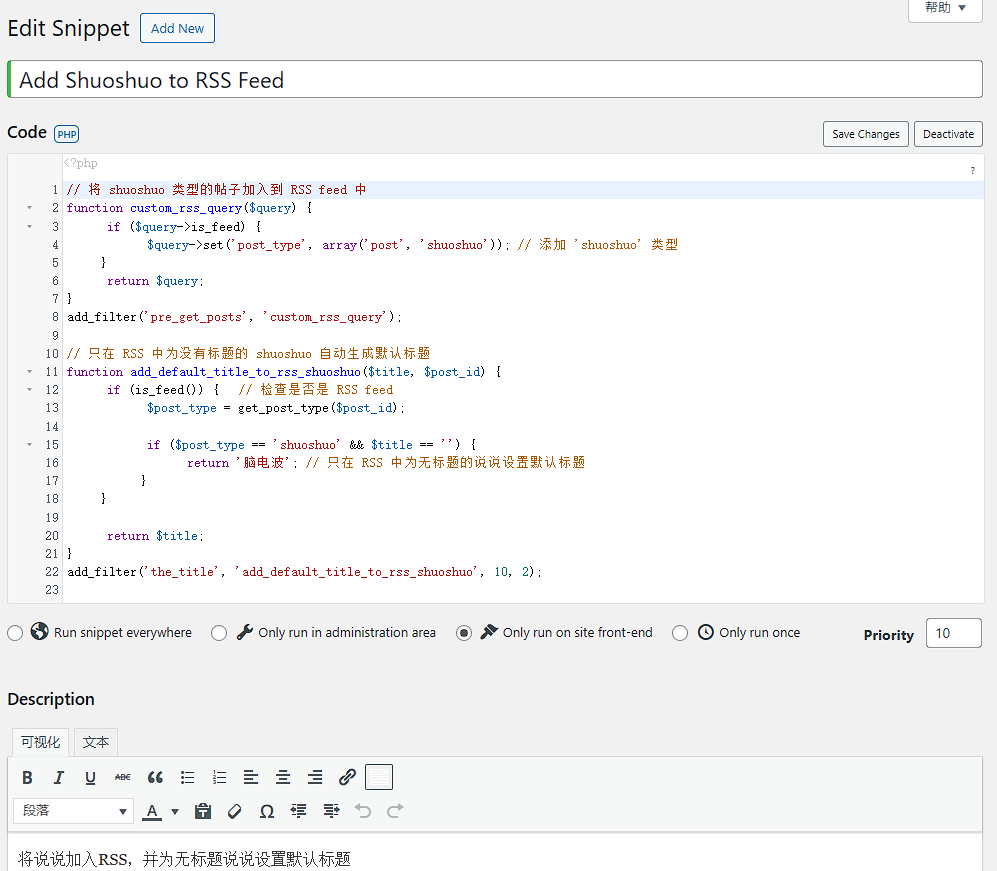Decrease indent of description paragraph
The height and width of the screenshot is (871, 997).
[299, 811]
